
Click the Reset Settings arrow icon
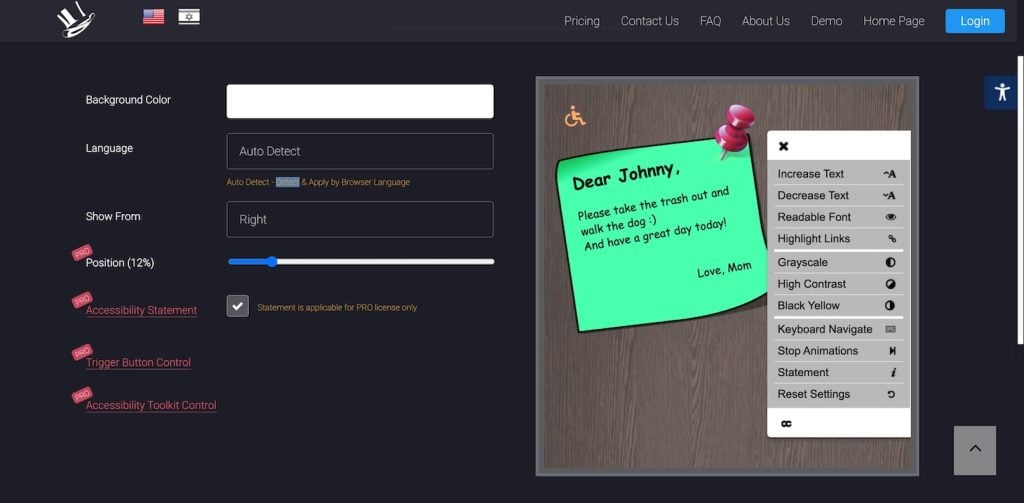(x=891, y=394)
